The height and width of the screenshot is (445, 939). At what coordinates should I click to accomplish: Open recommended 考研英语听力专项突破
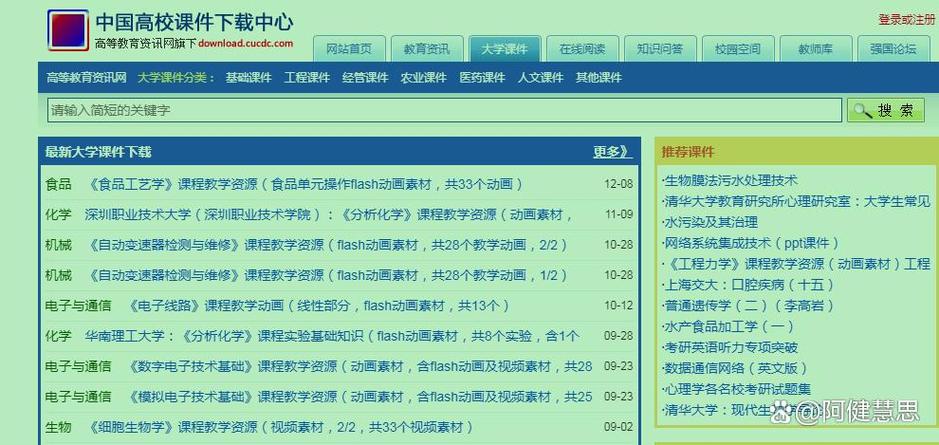click(x=731, y=347)
